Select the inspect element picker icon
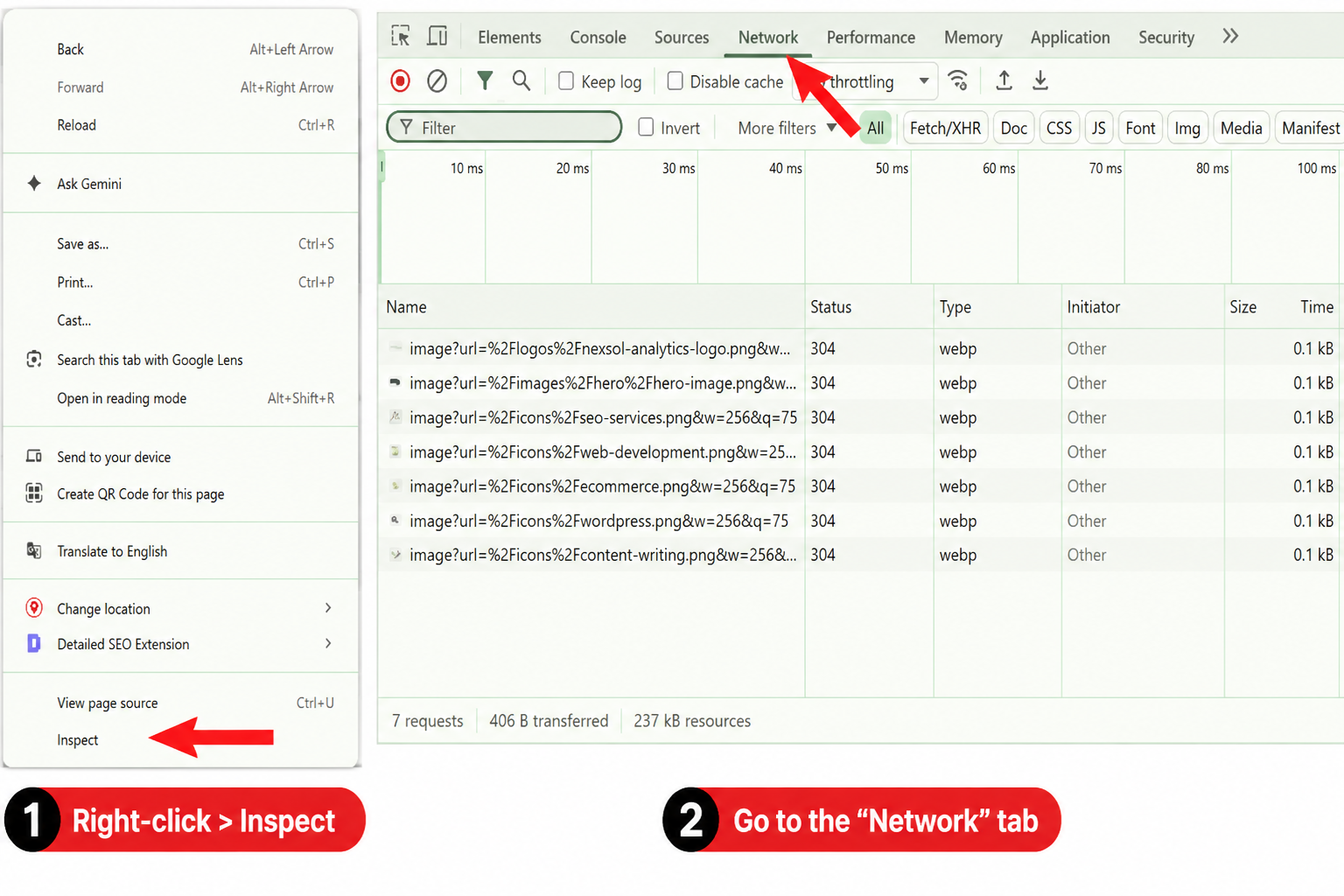The width and height of the screenshot is (1344, 896). (401, 36)
